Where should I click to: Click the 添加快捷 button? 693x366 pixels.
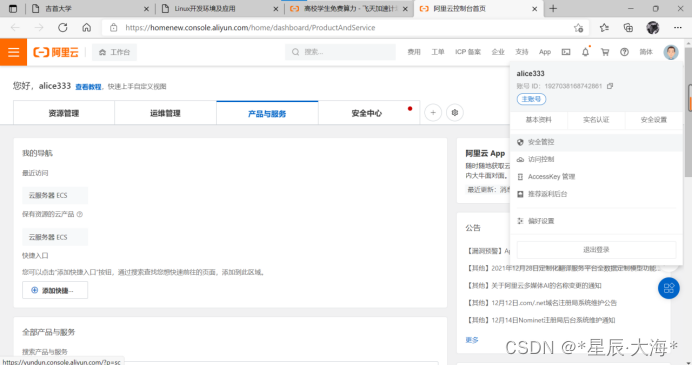coord(55,290)
